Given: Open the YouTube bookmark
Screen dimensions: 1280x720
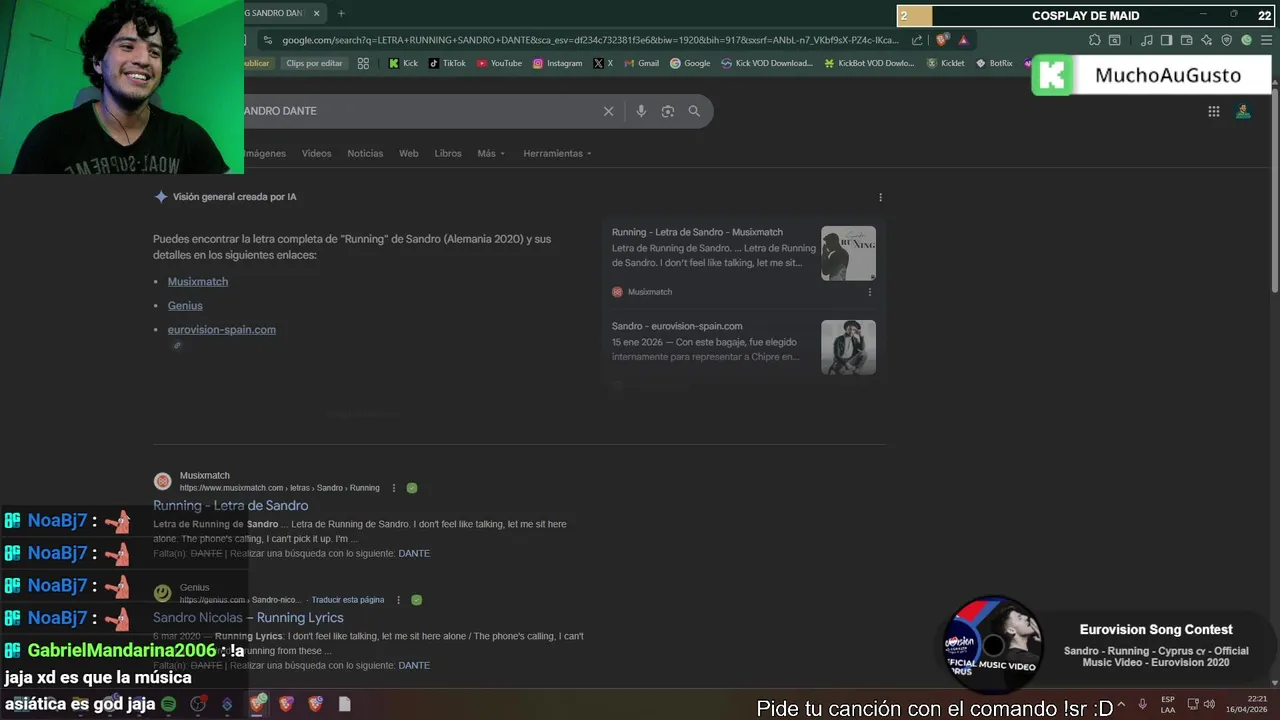Looking at the screenshot, I should tap(499, 63).
